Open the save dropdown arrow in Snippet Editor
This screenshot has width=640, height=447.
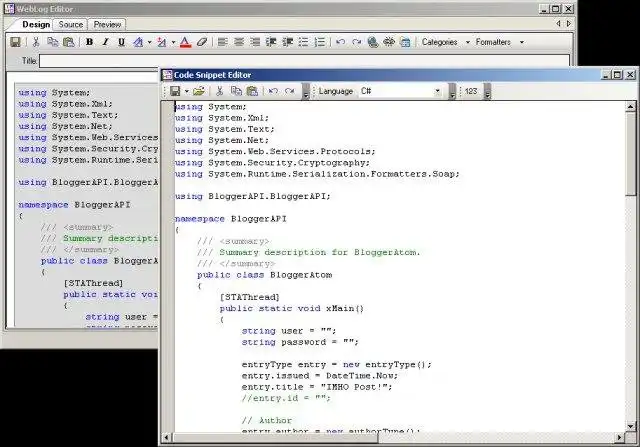coord(187,91)
